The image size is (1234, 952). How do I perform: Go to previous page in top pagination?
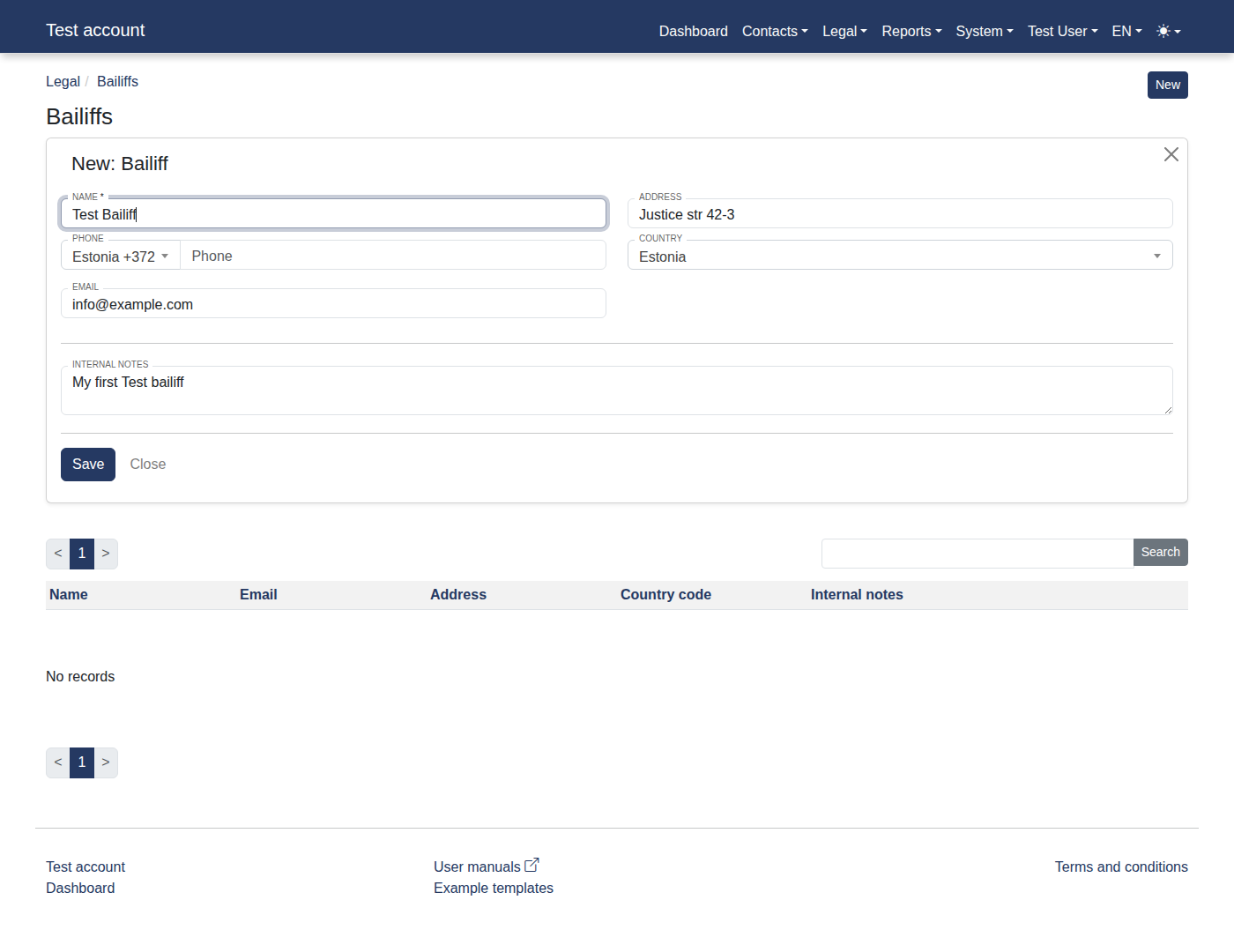[58, 554]
